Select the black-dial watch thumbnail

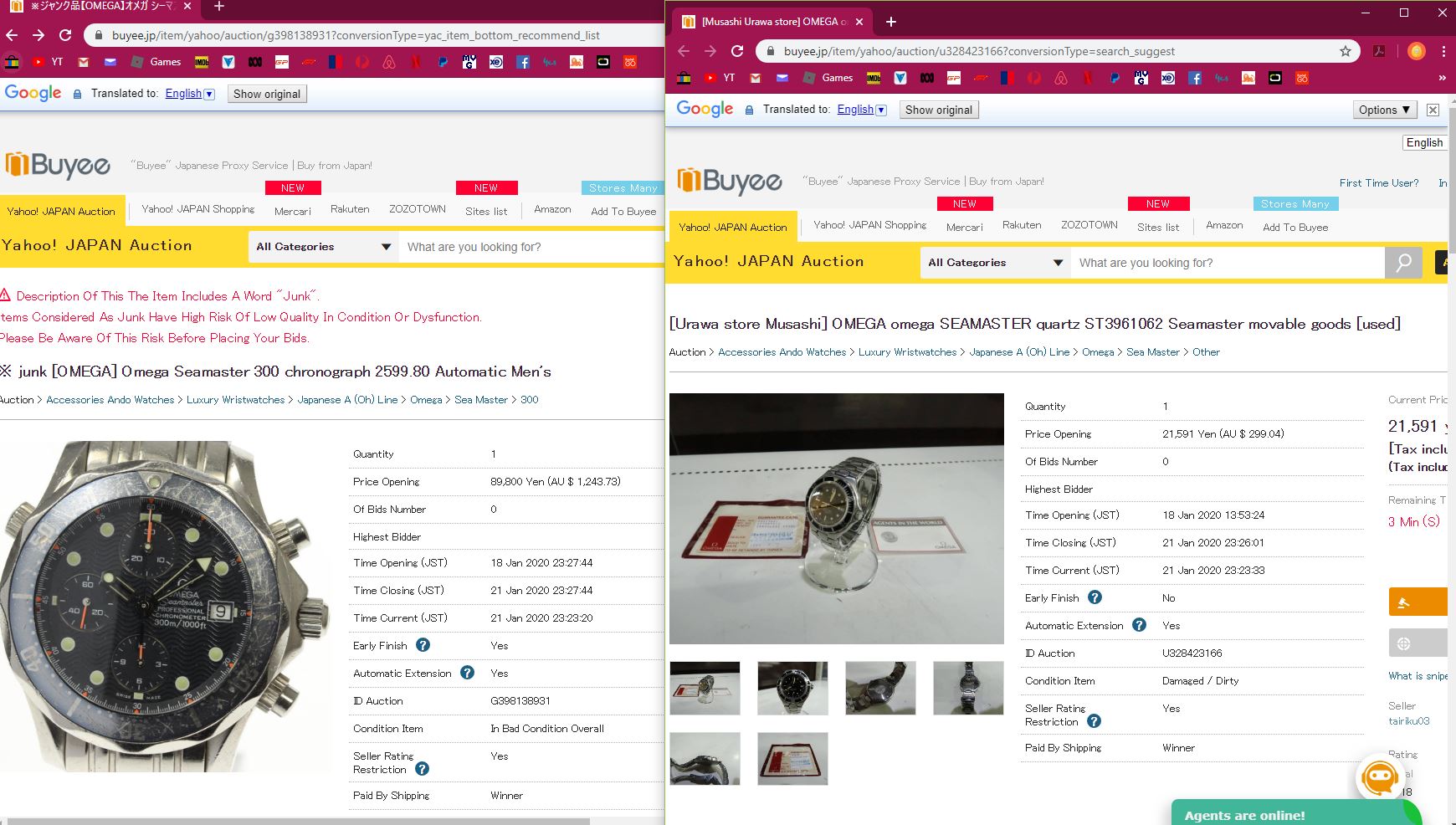pyautogui.click(x=792, y=689)
